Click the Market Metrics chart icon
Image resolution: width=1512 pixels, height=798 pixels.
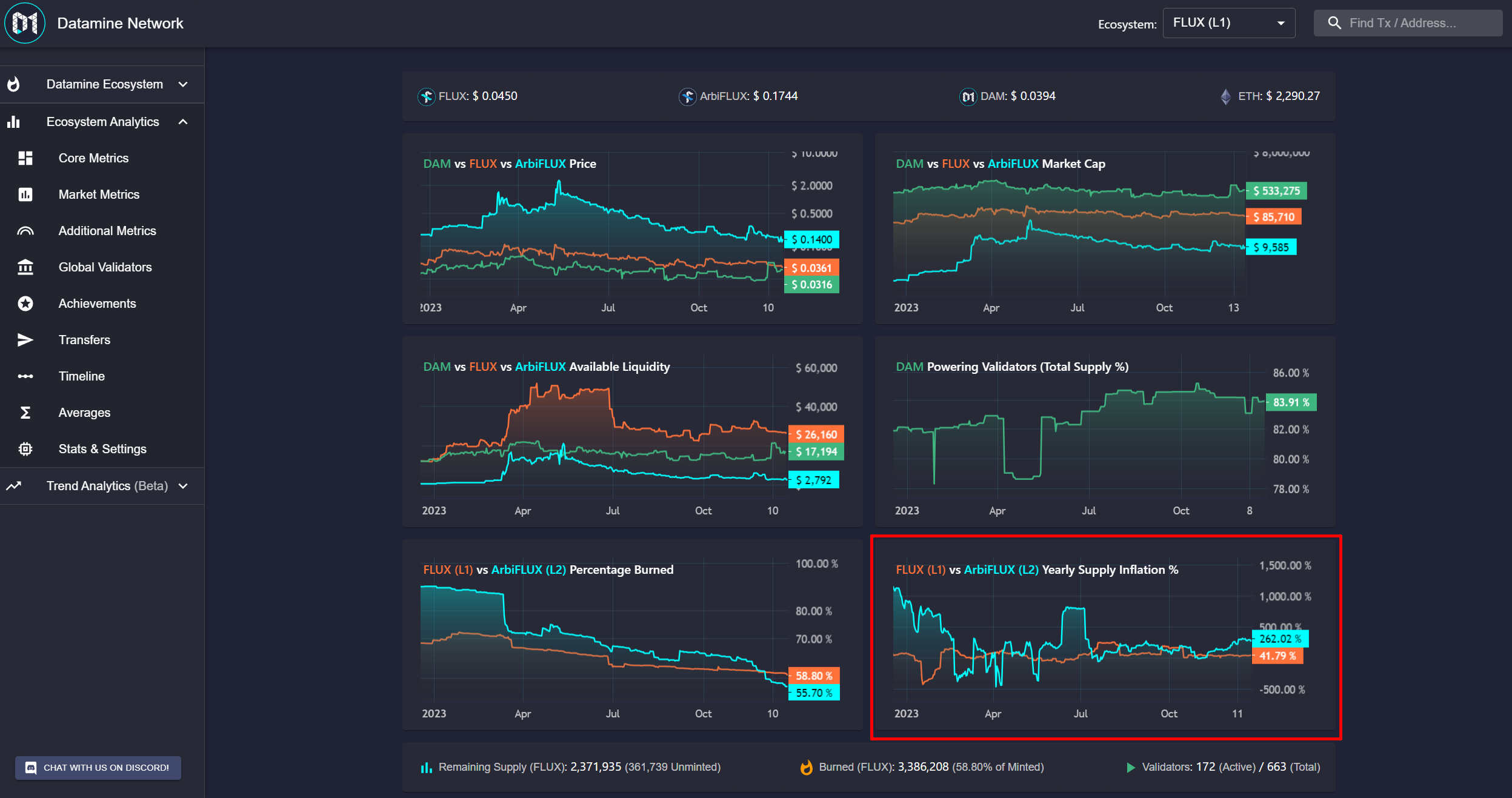(25, 195)
